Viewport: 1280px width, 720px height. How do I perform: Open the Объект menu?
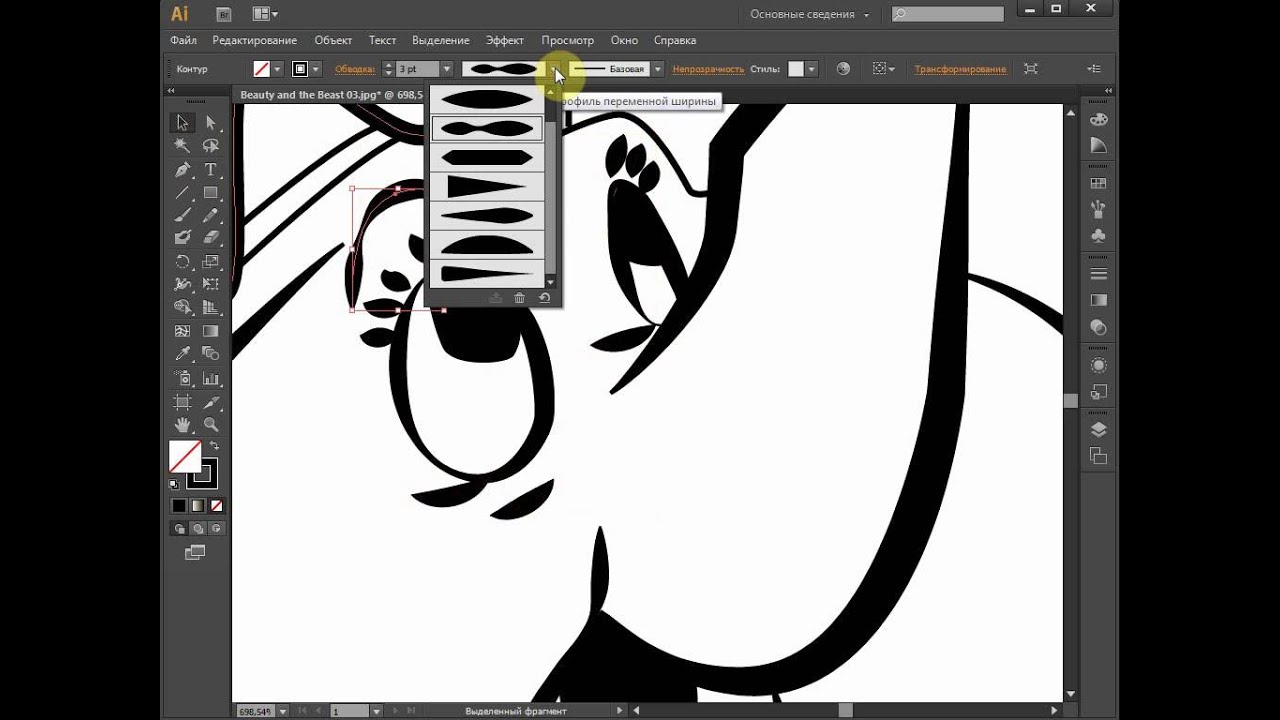tap(333, 40)
